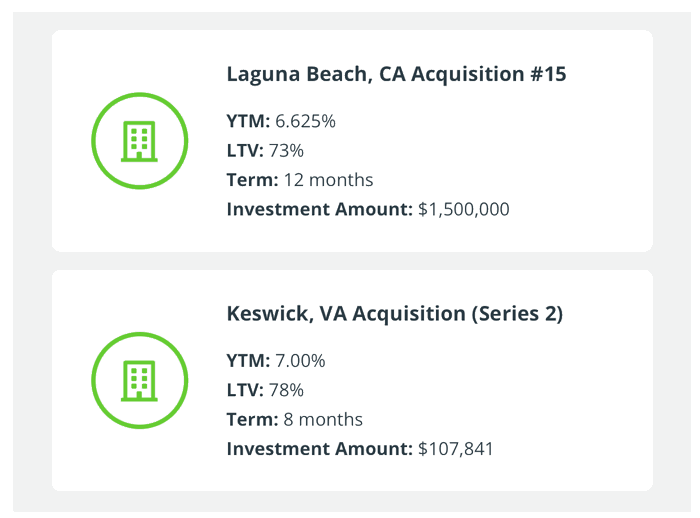Click the green building icon beside Laguna Beach

click(x=139, y=141)
